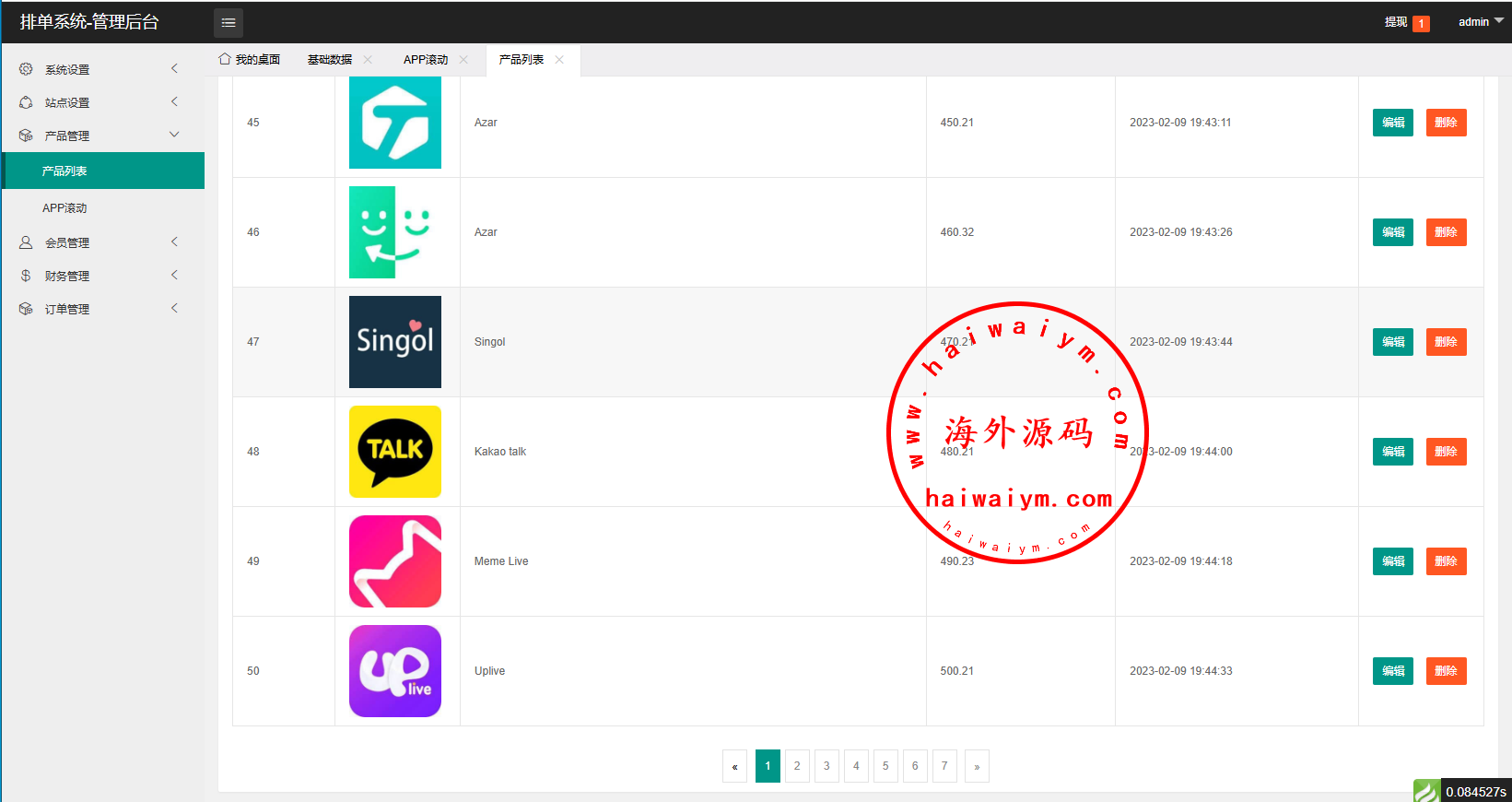The width and height of the screenshot is (1512, 802).
Task: Delete the Kakao talk product
Action: pyautogui.click(x=1447, y=452)
